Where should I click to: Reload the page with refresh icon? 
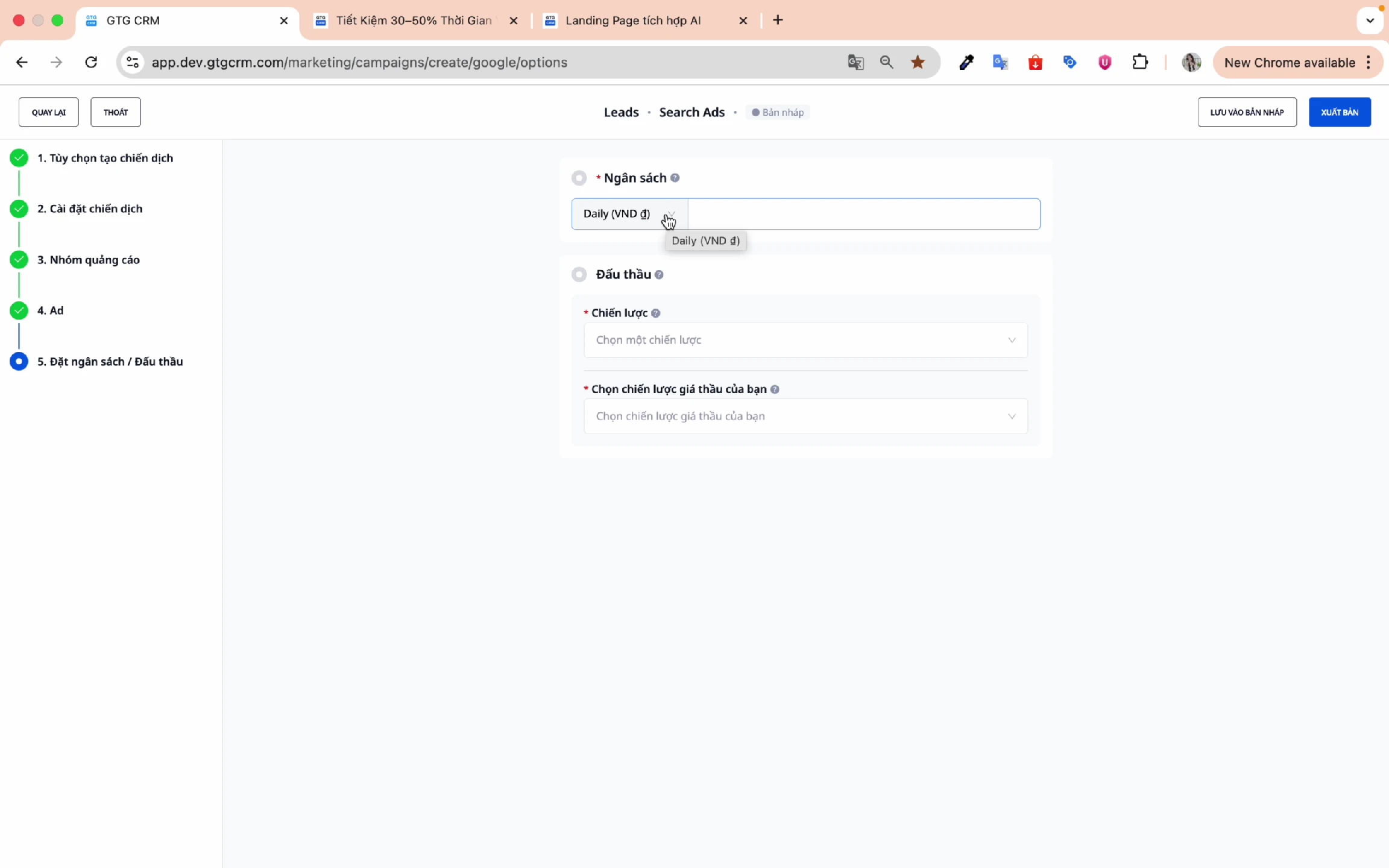91,62
